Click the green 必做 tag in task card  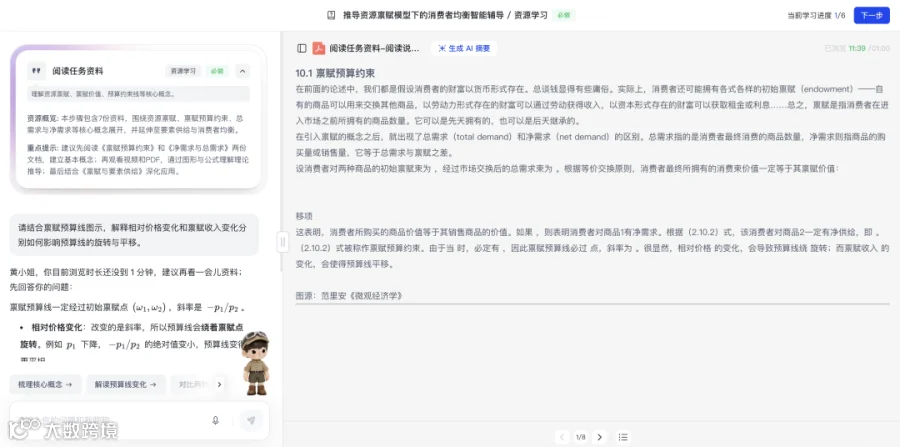pos(217,71)
